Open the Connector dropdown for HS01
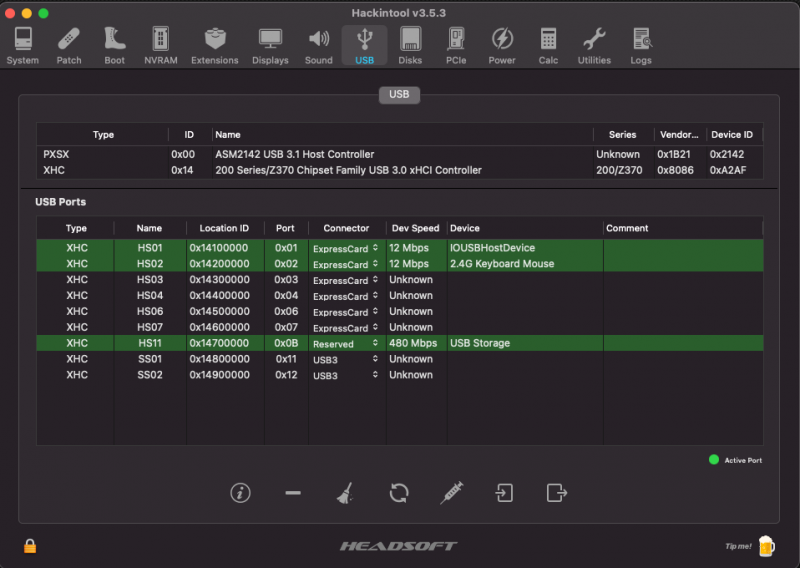Screen dimensions: 800x568 point(346,249)
